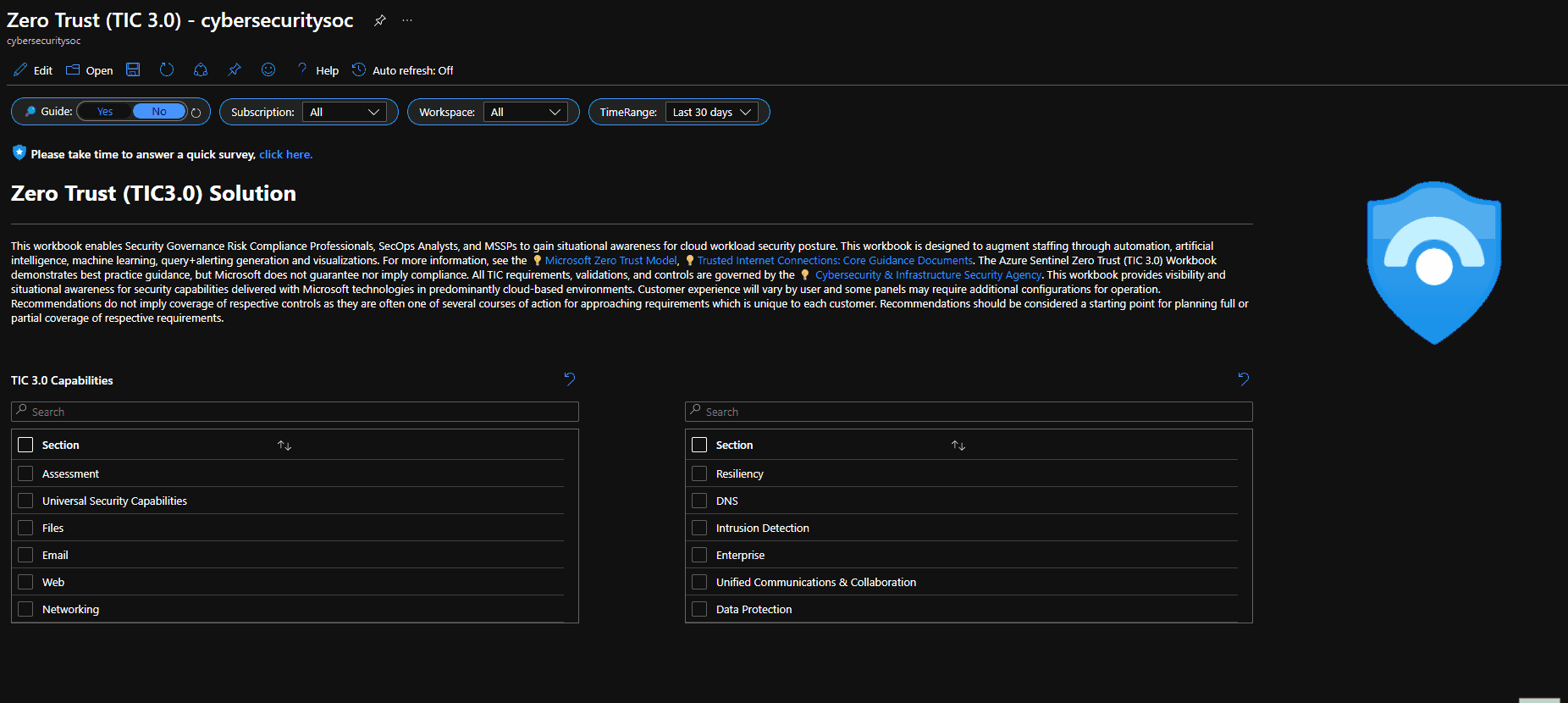Sort the Section column above the Resiliency row
Screen dimensions: 1568x703
958,446
